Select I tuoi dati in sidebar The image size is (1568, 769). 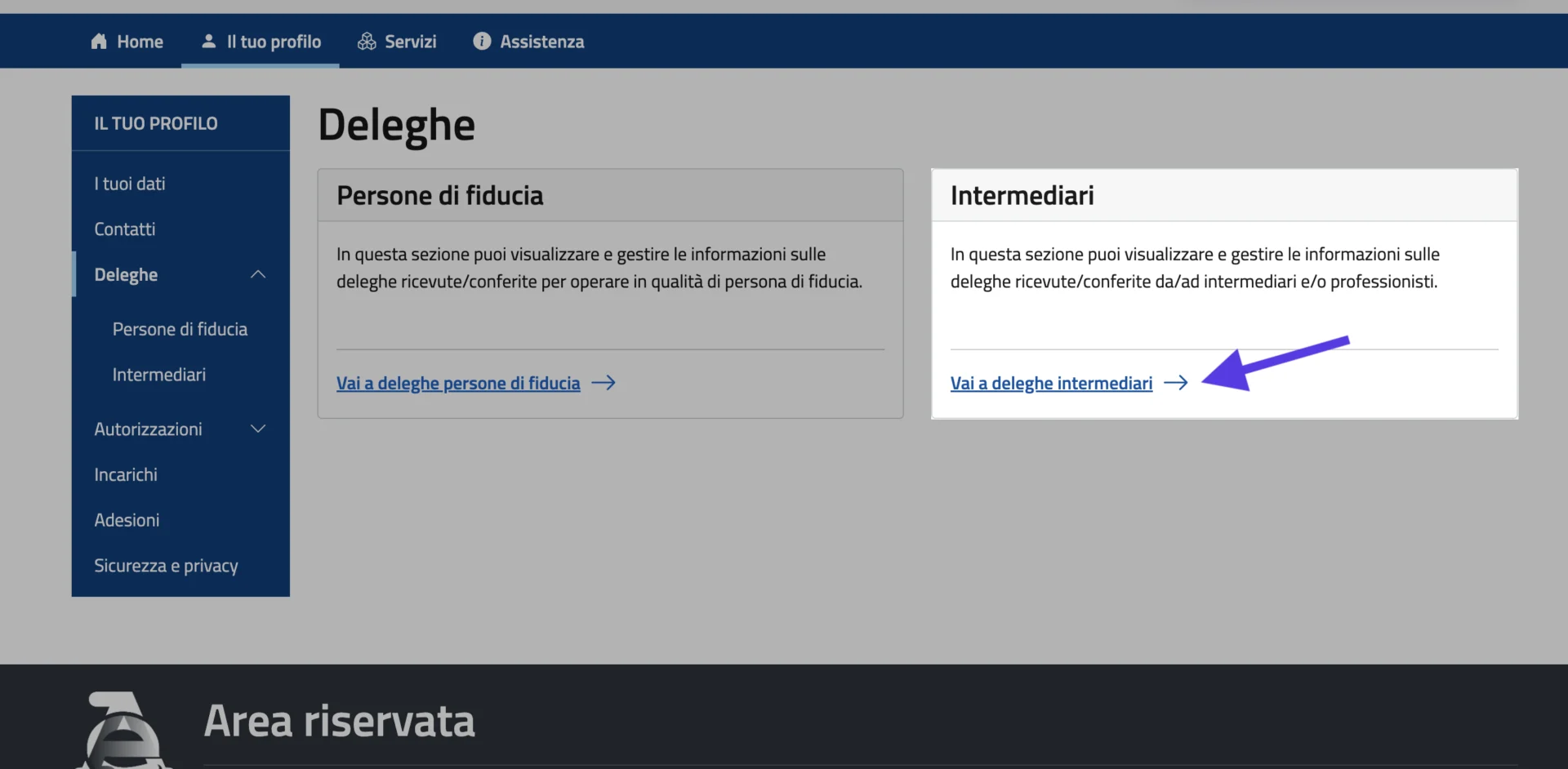point(130,184)
